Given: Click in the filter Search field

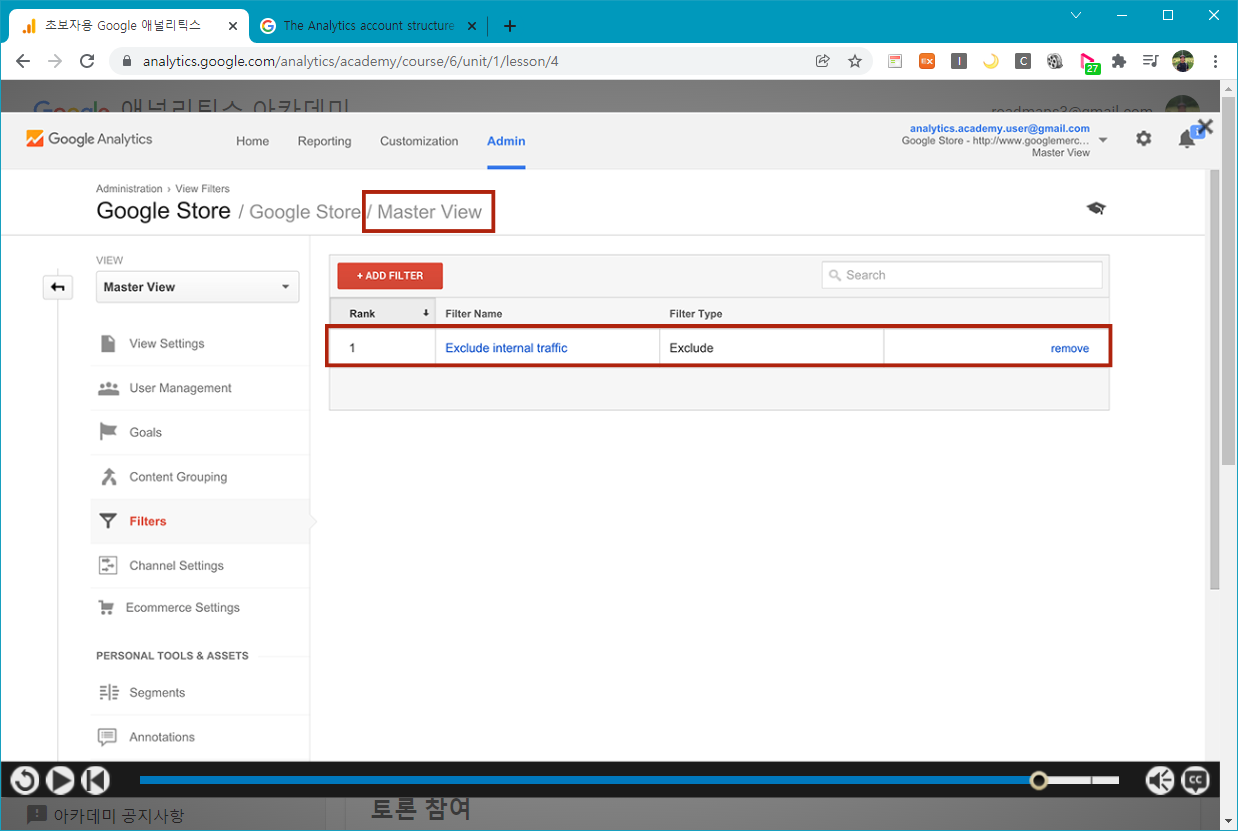Looking at the screenshot, I should coord(962,275).
